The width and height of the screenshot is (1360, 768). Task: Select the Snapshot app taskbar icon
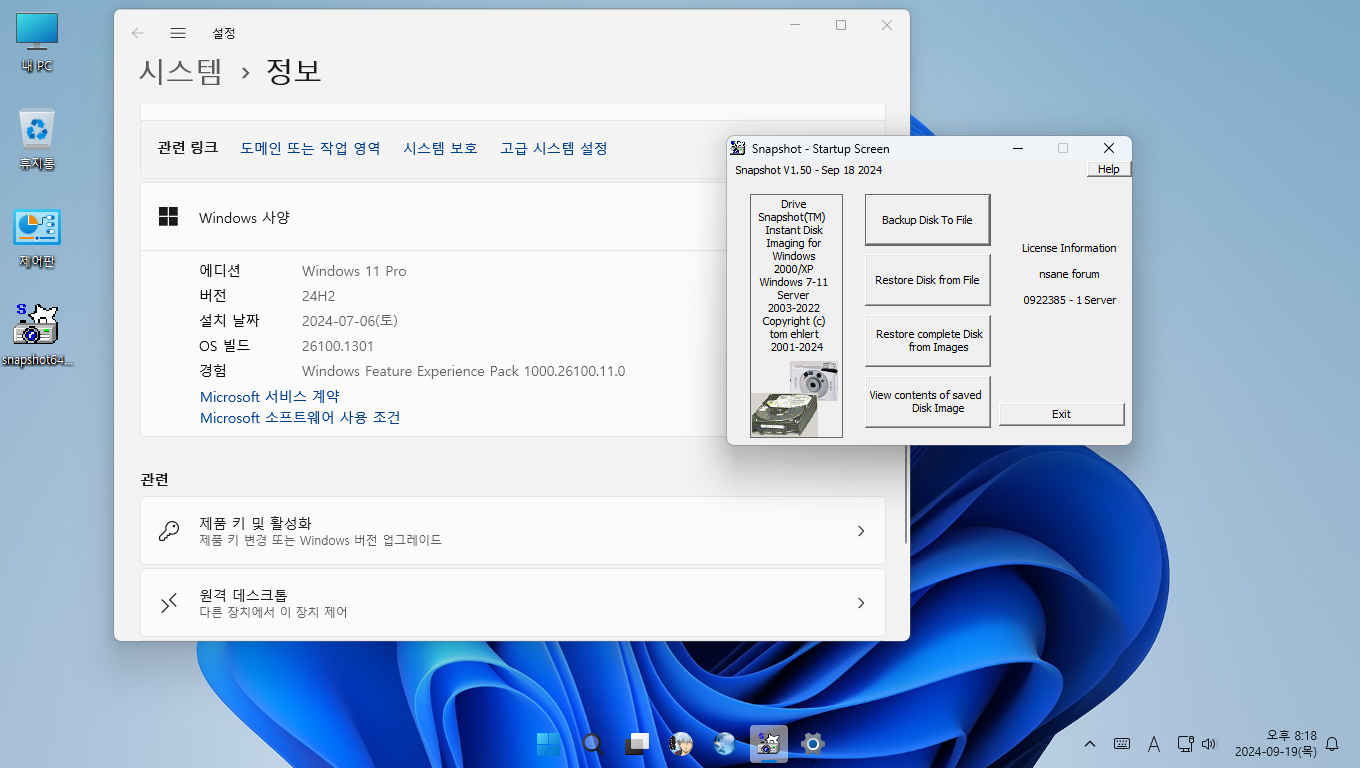tap(769, 744)
